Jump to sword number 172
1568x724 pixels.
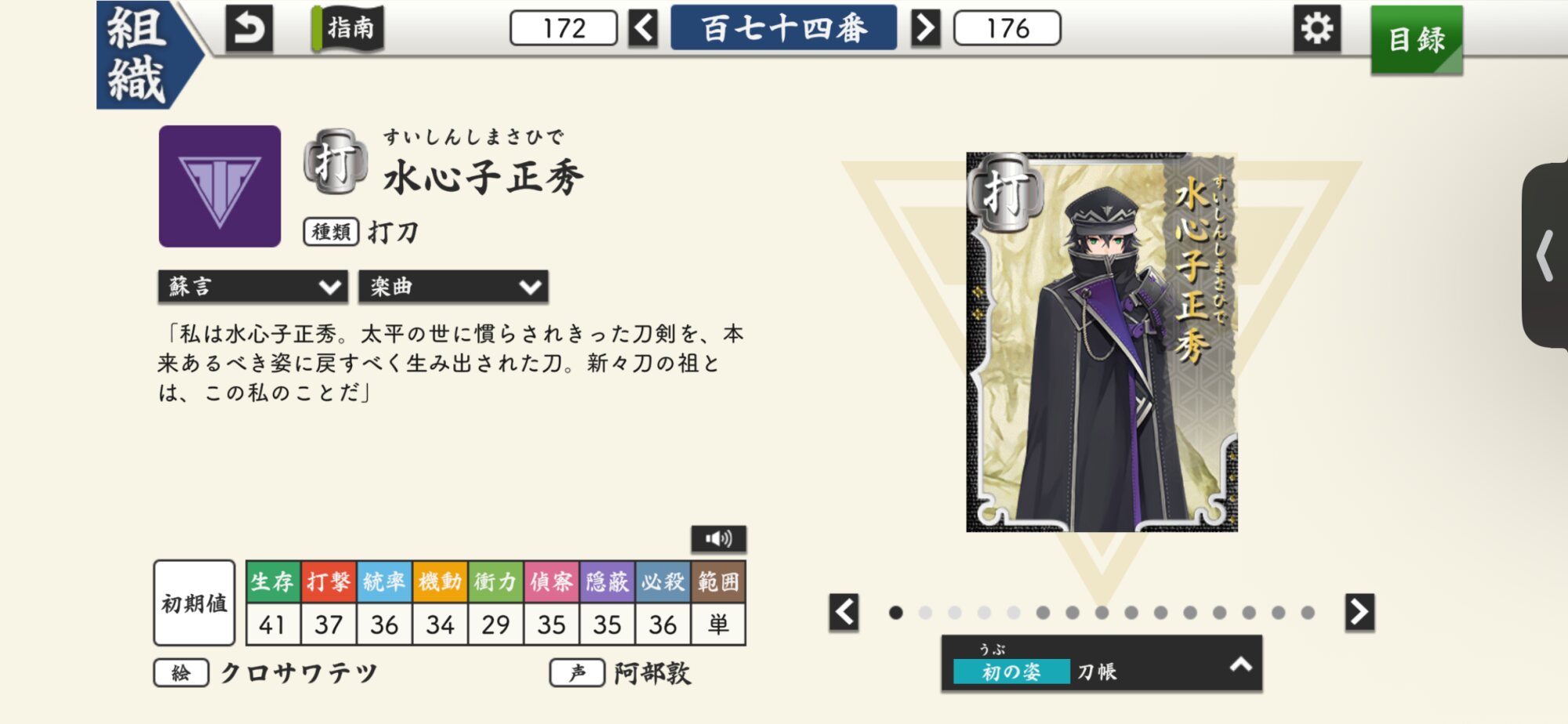tap(564, 28)
